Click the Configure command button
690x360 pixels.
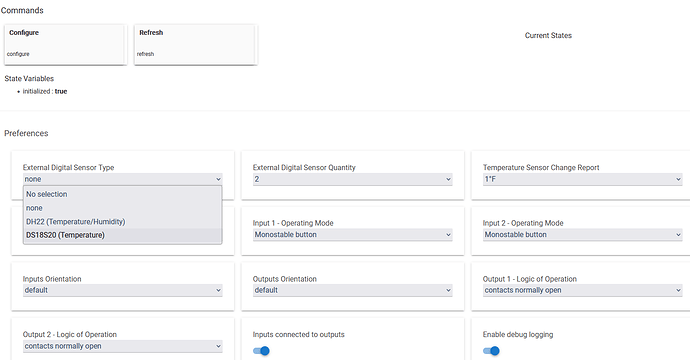coord(66,44)
